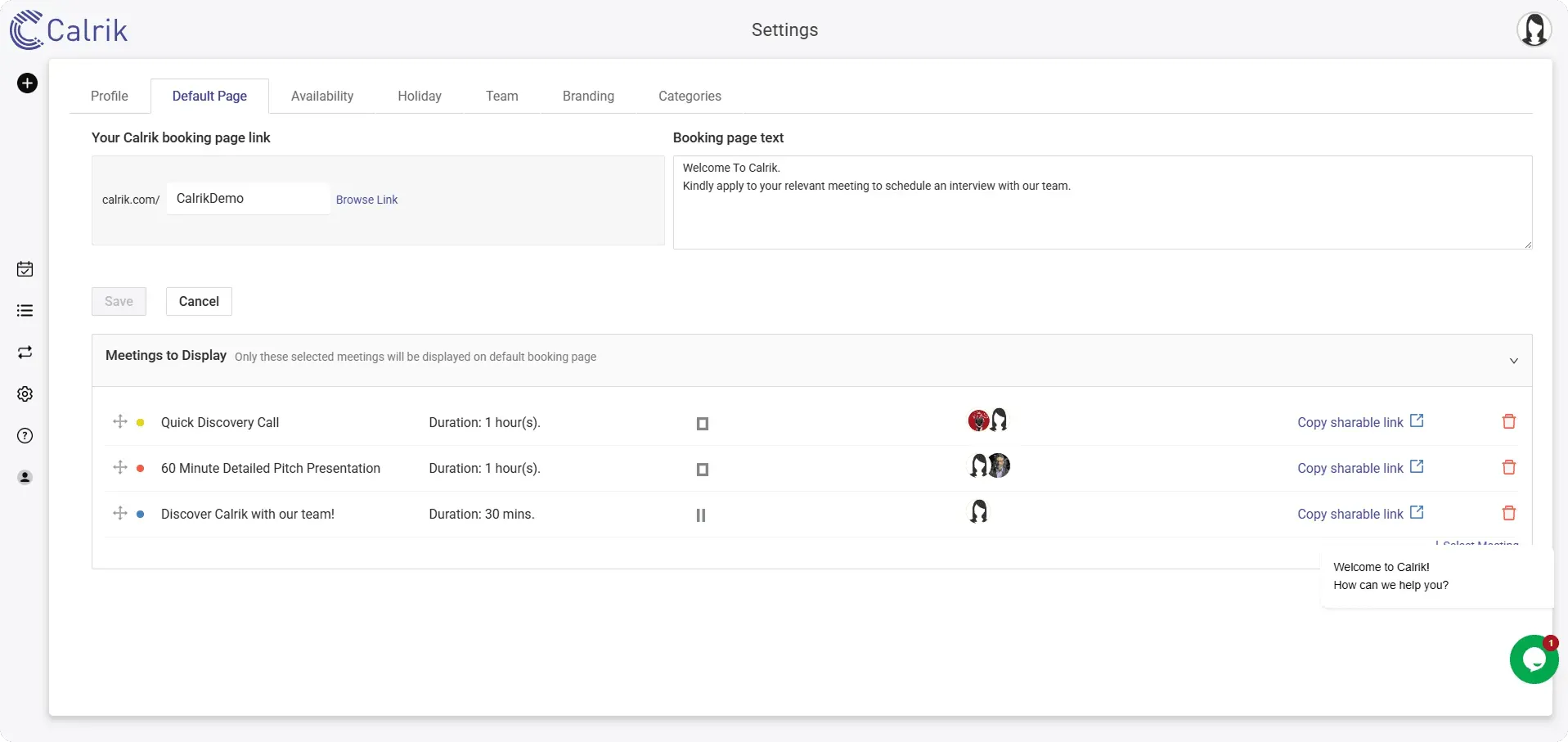The height and width of the screenshot is (742, 1568).
Task: Open the meeting list icon in sidebar
Action: click(25, 310)
